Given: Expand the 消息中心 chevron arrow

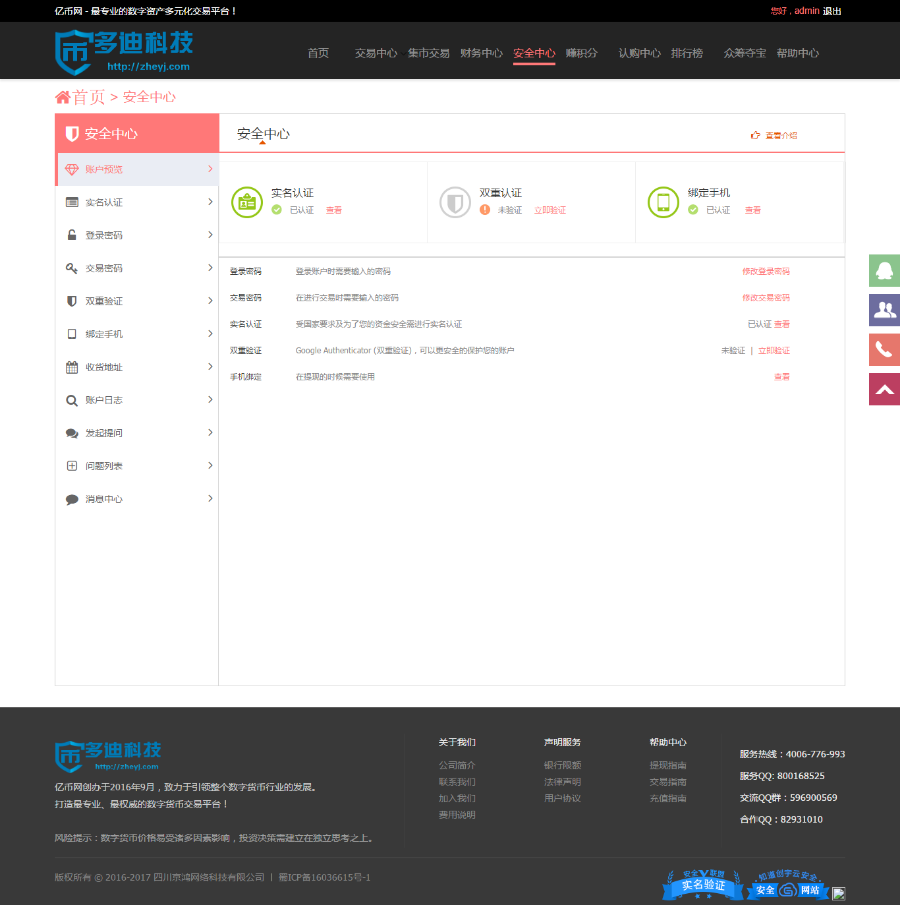Looking at the screenshot, I should [210, 498].
